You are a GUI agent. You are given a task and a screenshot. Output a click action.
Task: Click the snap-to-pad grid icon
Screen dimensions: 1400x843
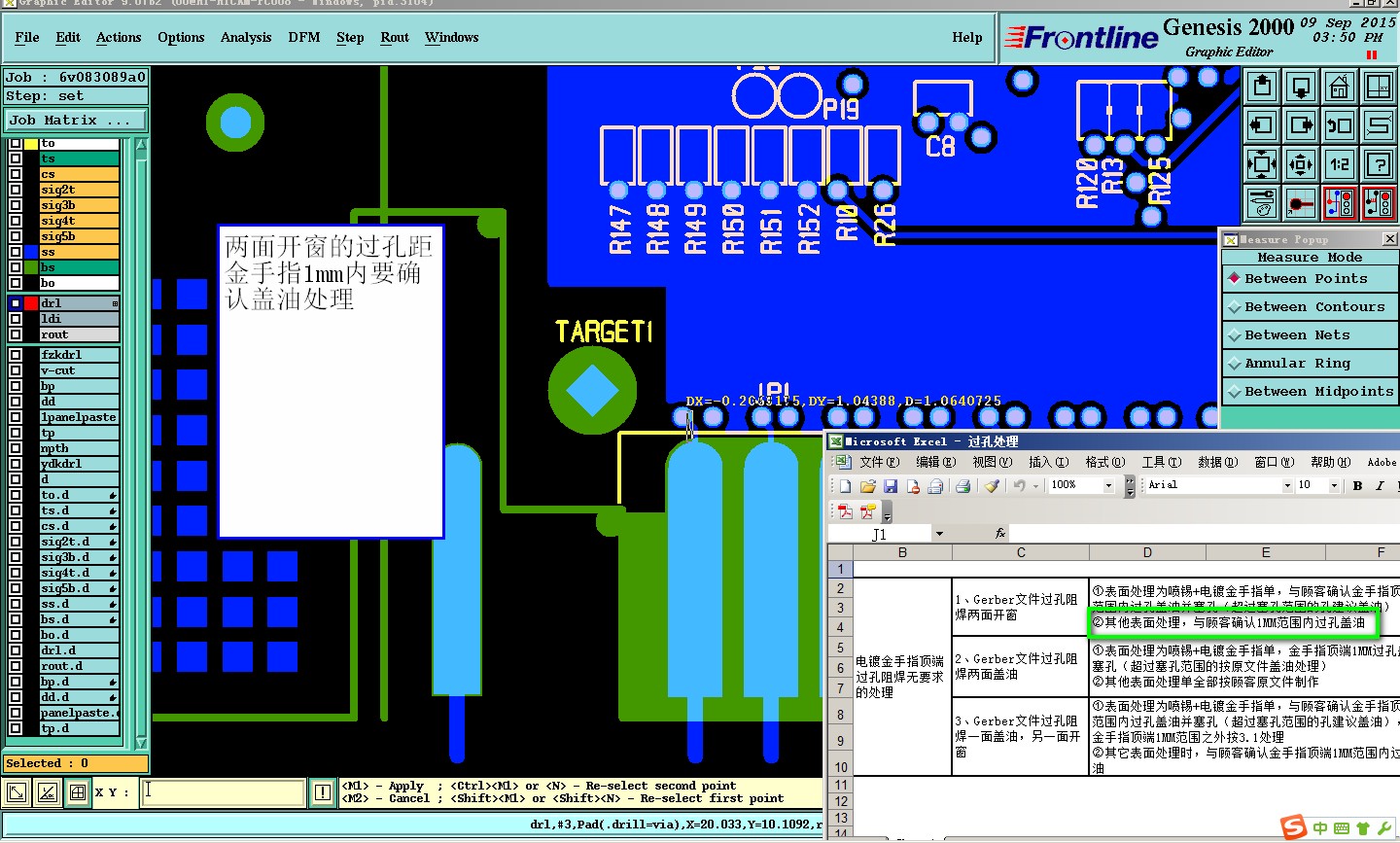click(1301, 203)
